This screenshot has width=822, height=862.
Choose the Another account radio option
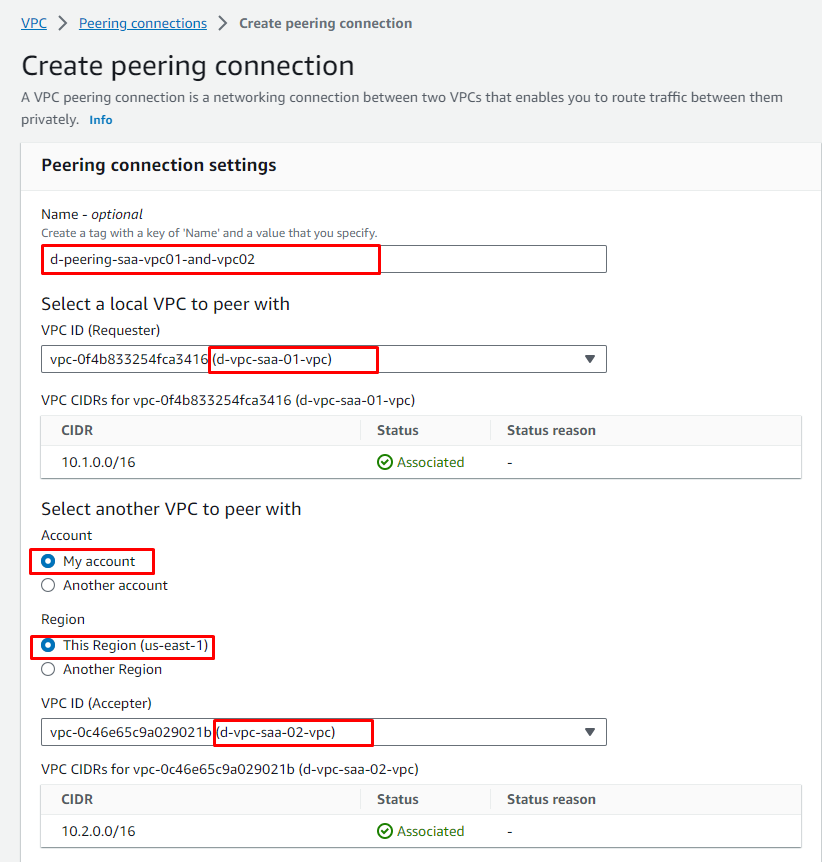(x=48, y=586)
